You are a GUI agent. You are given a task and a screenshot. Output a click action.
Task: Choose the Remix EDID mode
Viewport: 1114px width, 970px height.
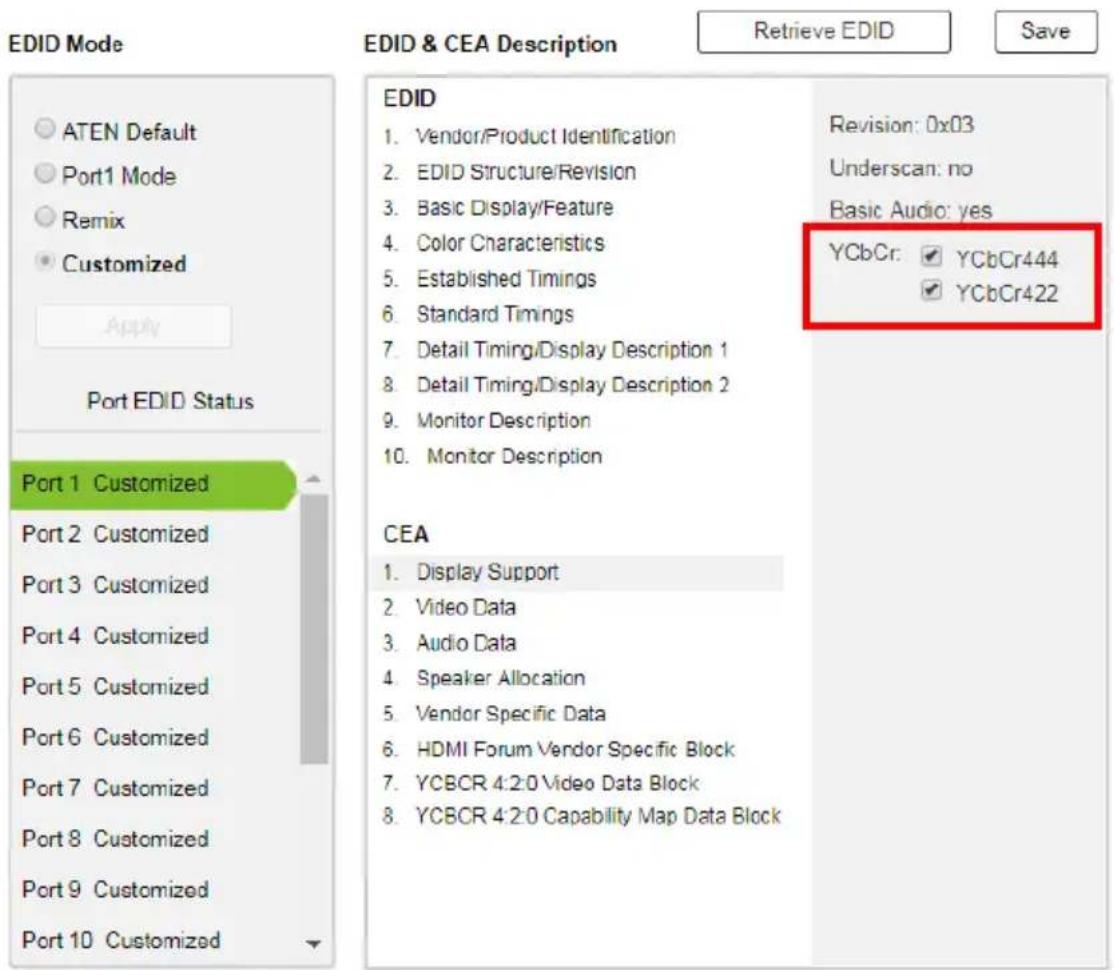click(45, 217)
